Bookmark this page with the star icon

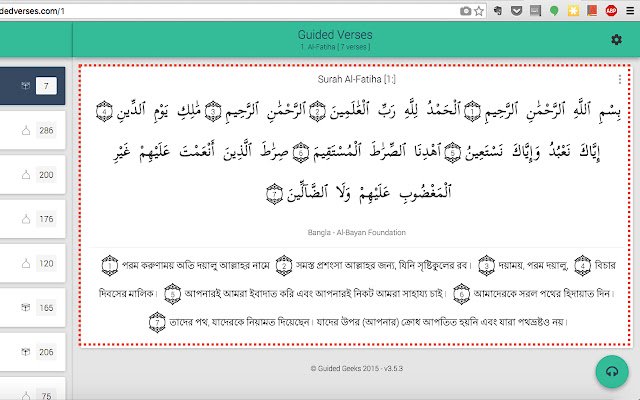pyautogui.click(x=479, y=11)
